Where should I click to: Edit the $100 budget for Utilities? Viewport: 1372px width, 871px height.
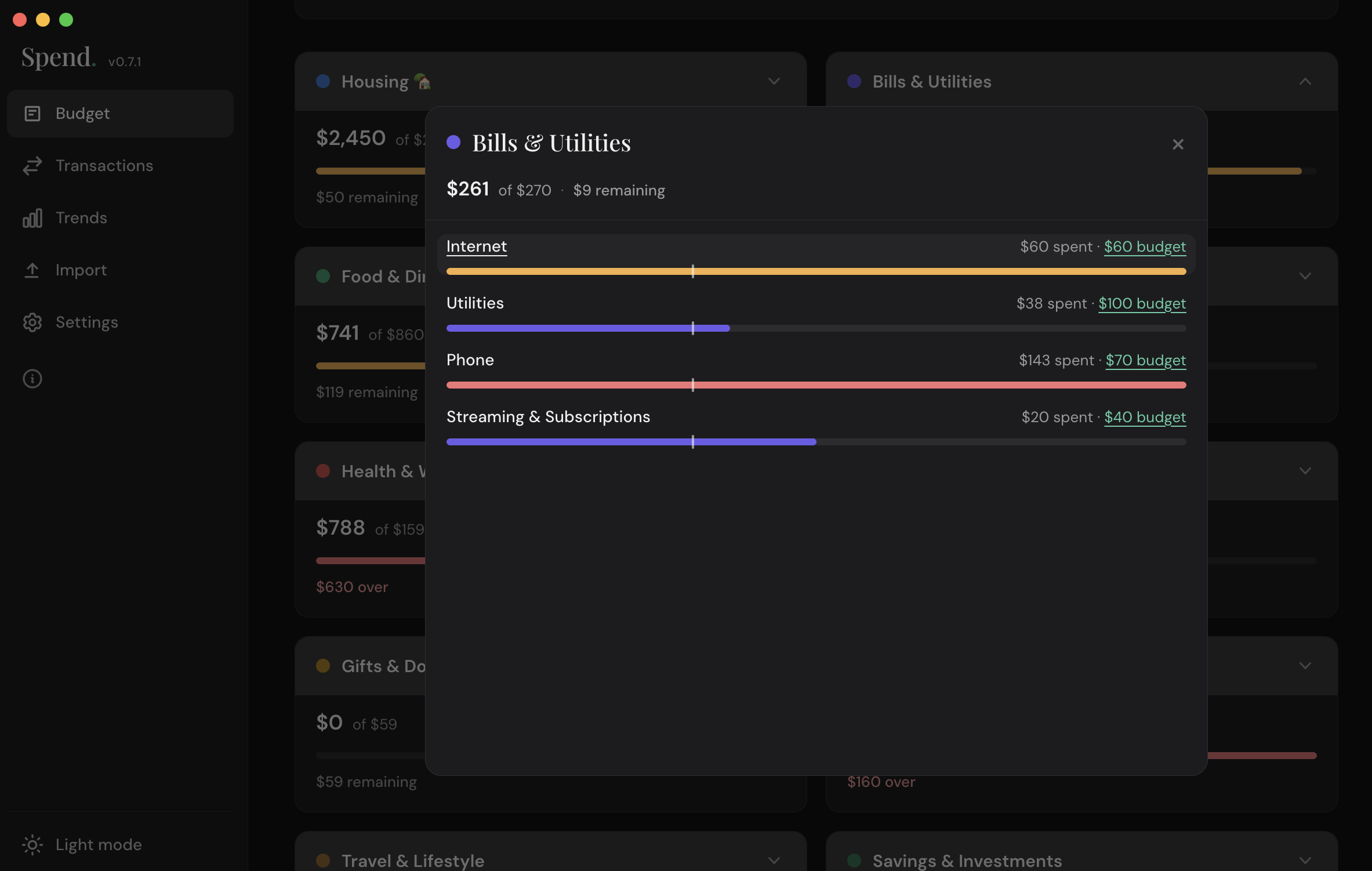coord(1142,303)
